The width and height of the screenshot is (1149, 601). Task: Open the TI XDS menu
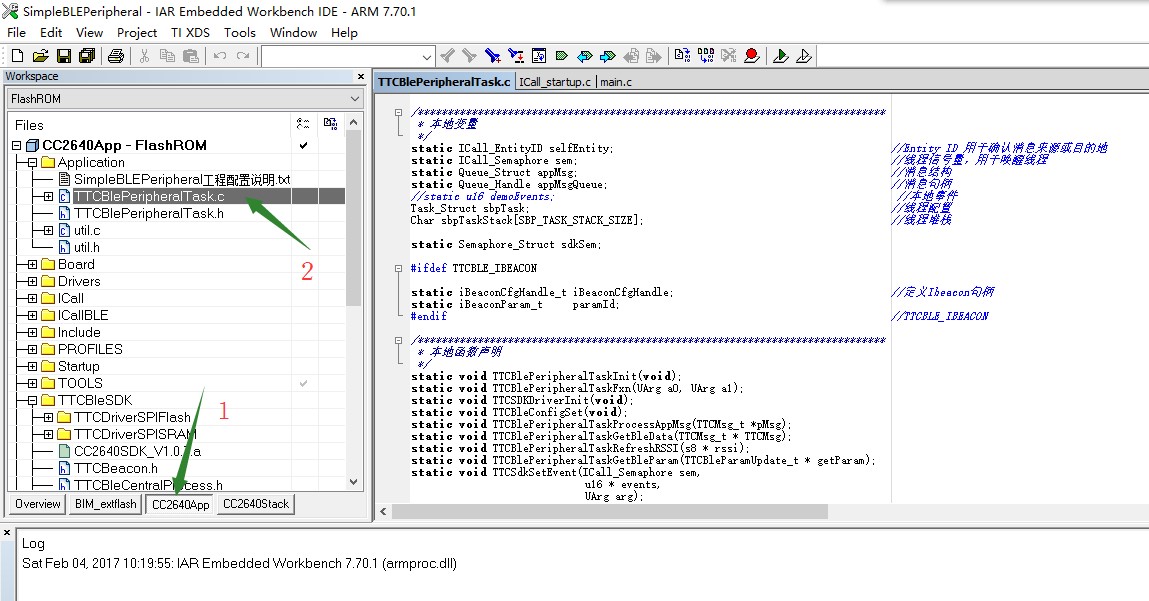(x=190, y=32)
